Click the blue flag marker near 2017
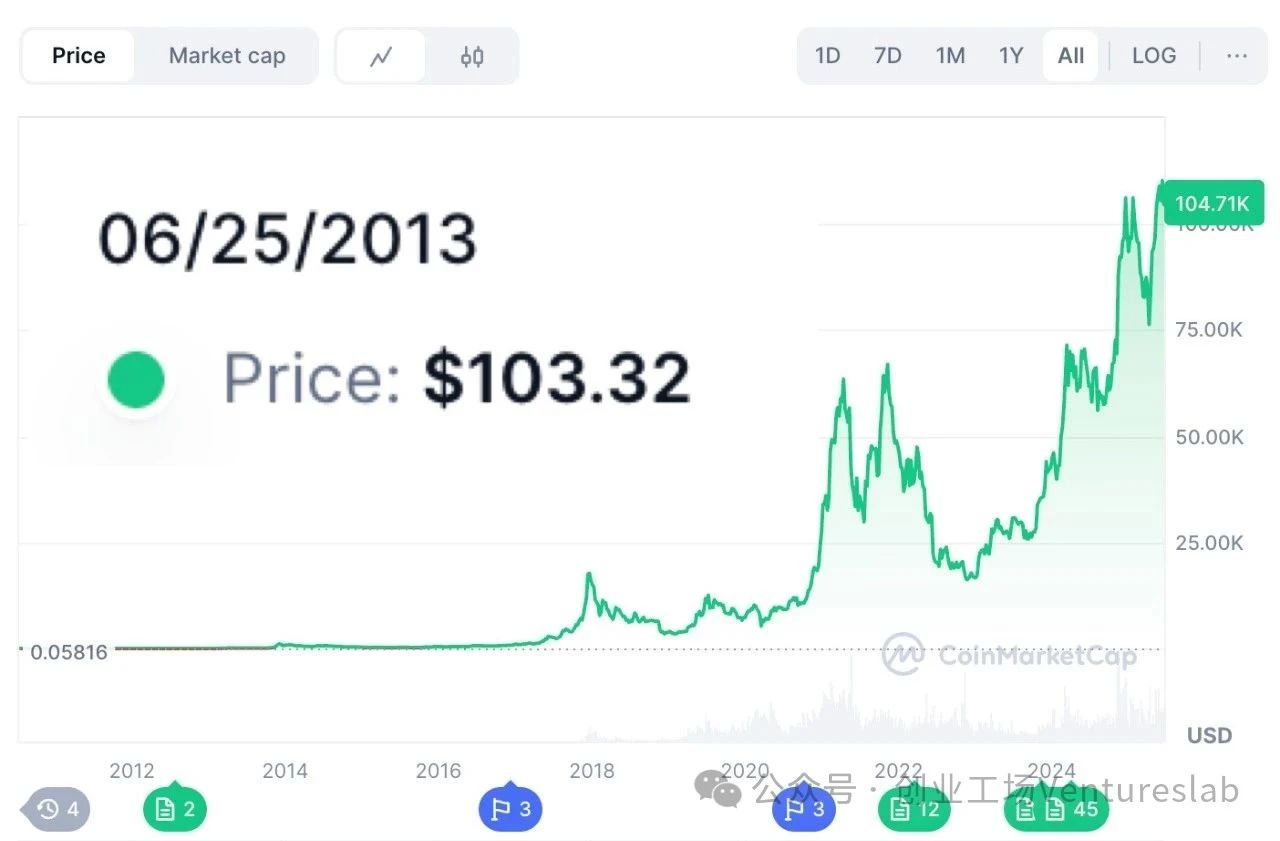The height and width of the screenshot is (841, 1280). coord(511,808)
